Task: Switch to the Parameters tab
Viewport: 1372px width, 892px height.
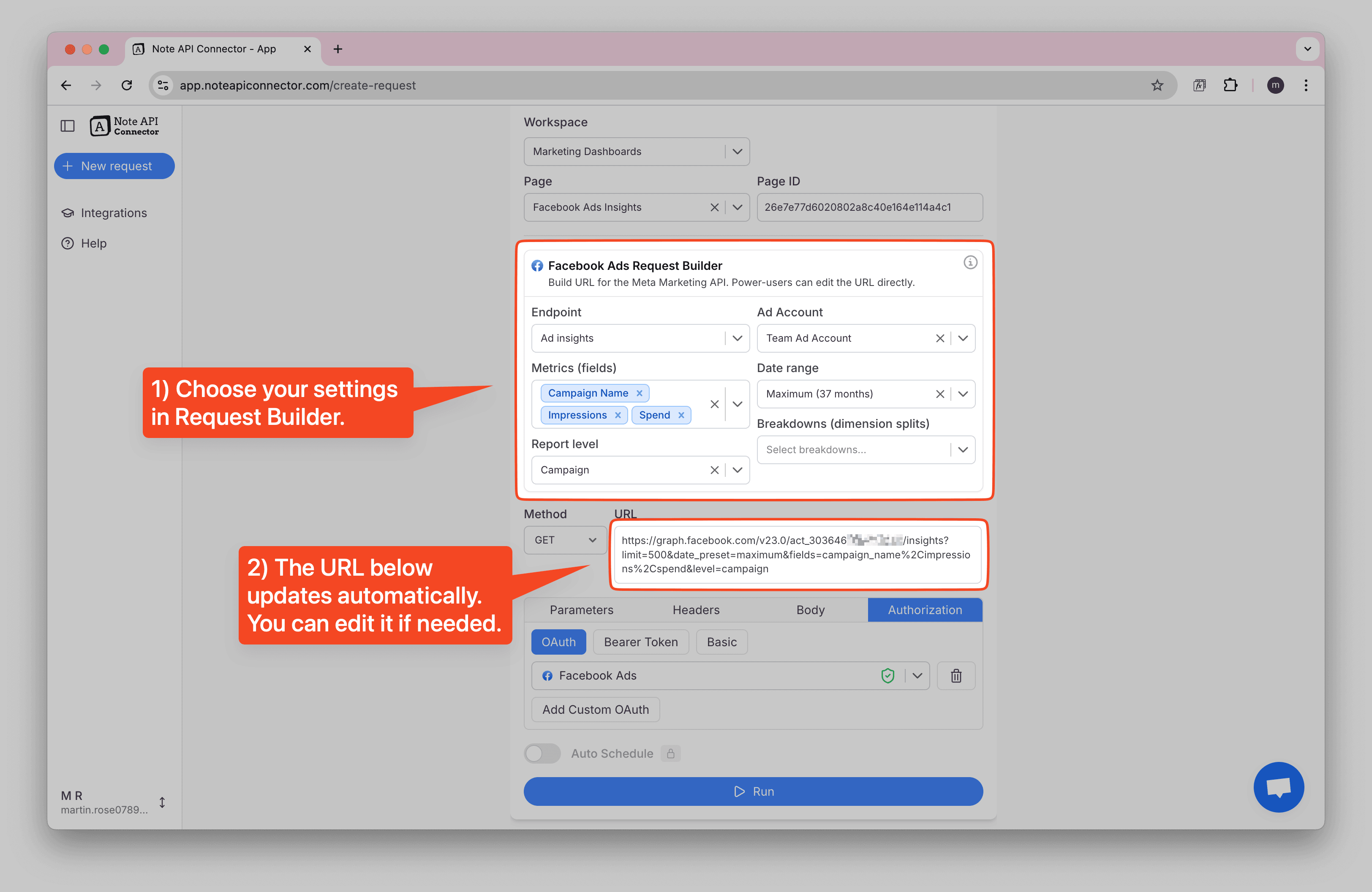Action: pyautogui.click(x=581, y=609)
